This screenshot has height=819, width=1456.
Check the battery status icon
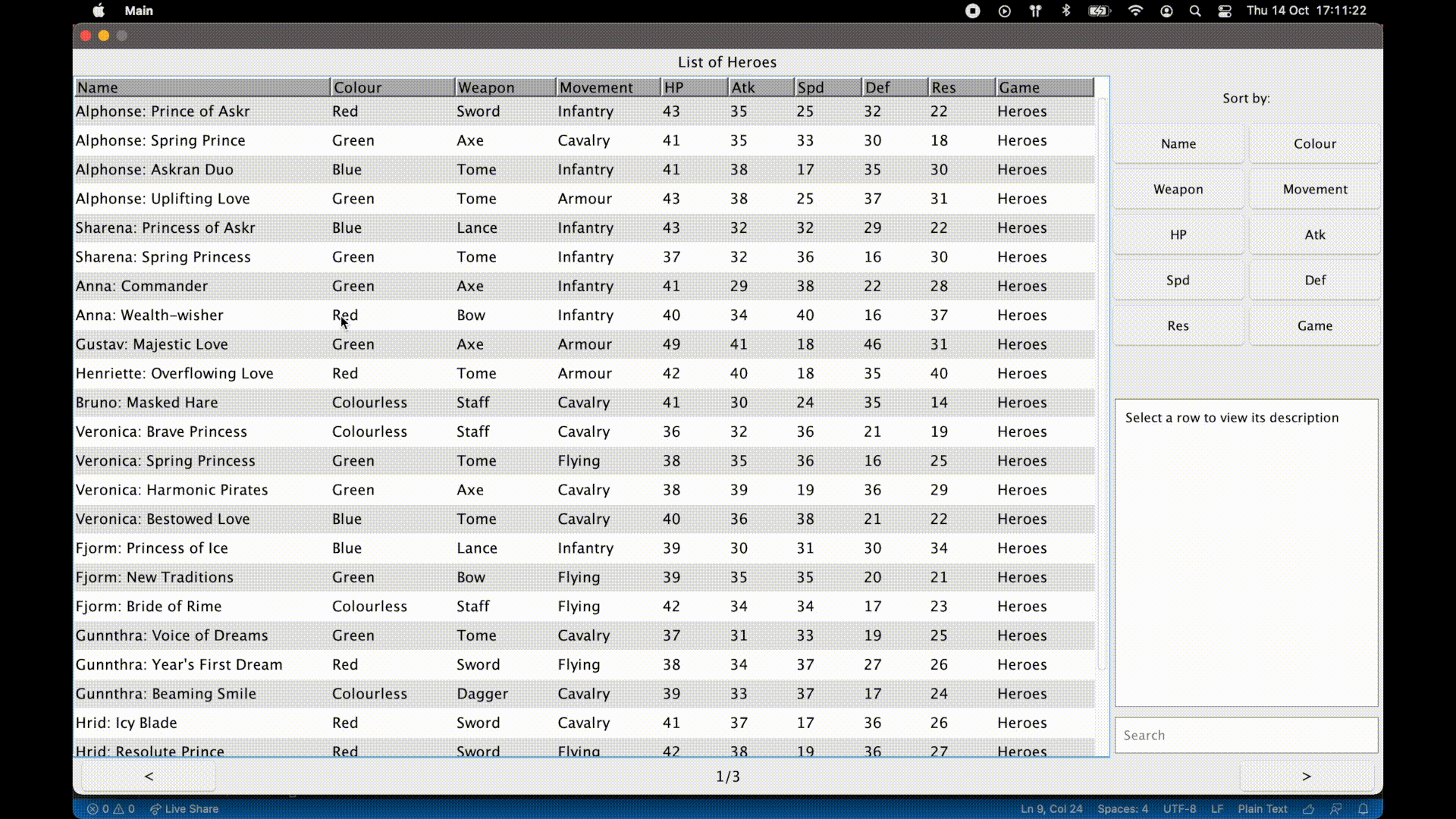pyautogui.click(x=1100, y=11)
